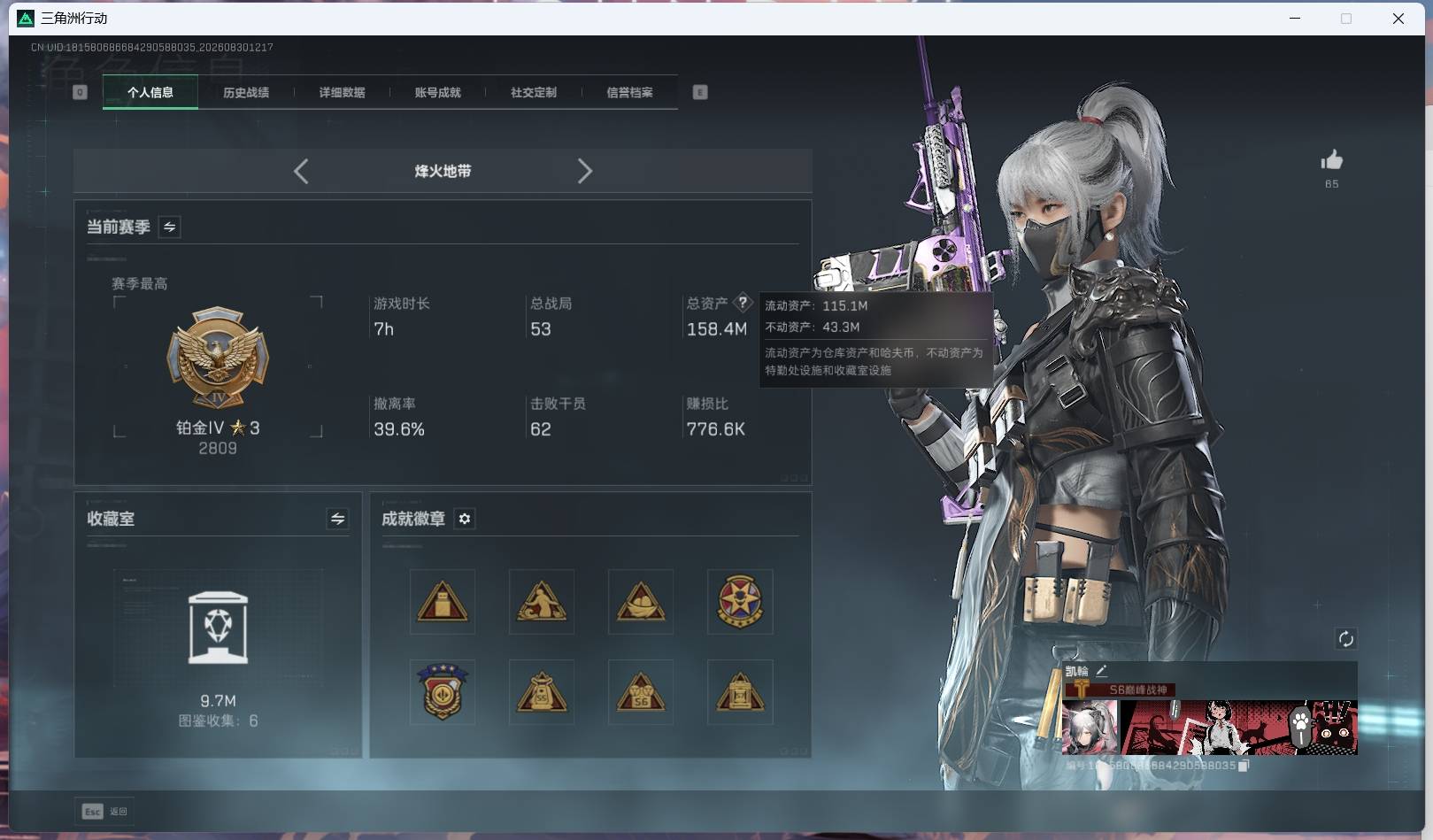Click the 铂金IV eagle rank medal
The image size is (1433, 840).
218,358
